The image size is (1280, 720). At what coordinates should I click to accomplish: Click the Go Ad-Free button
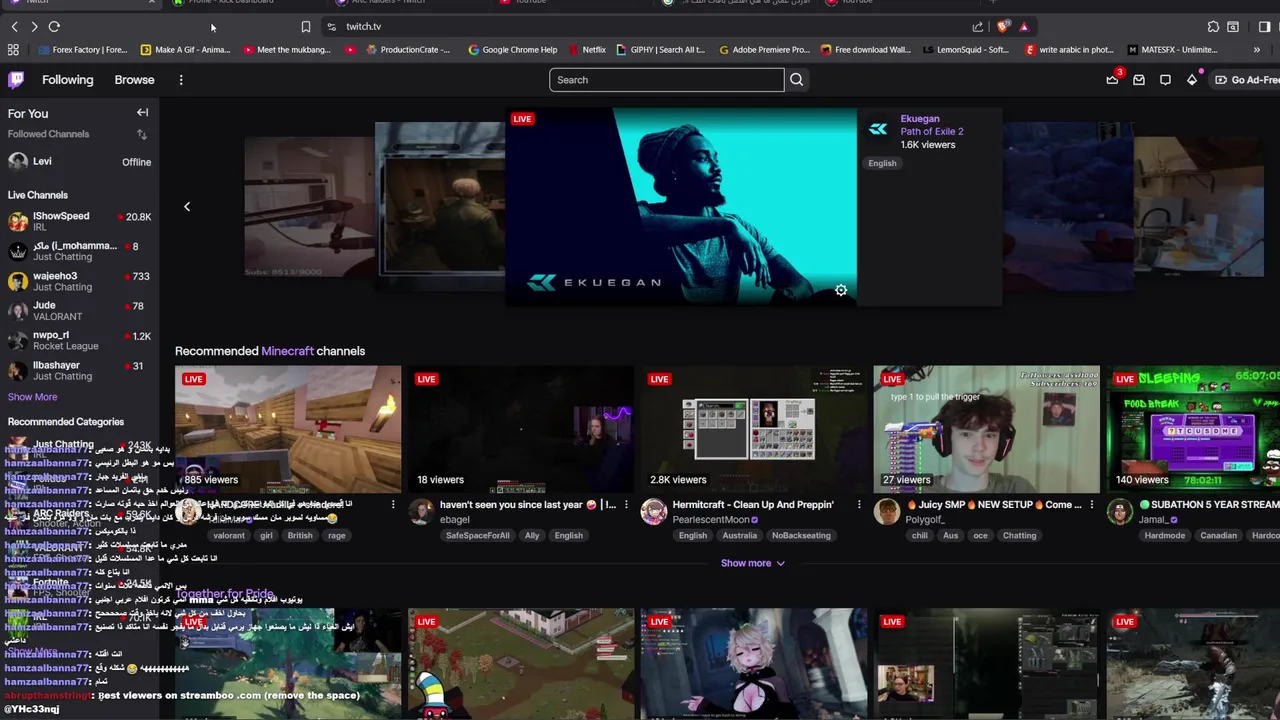click(x=1247, y=80)
